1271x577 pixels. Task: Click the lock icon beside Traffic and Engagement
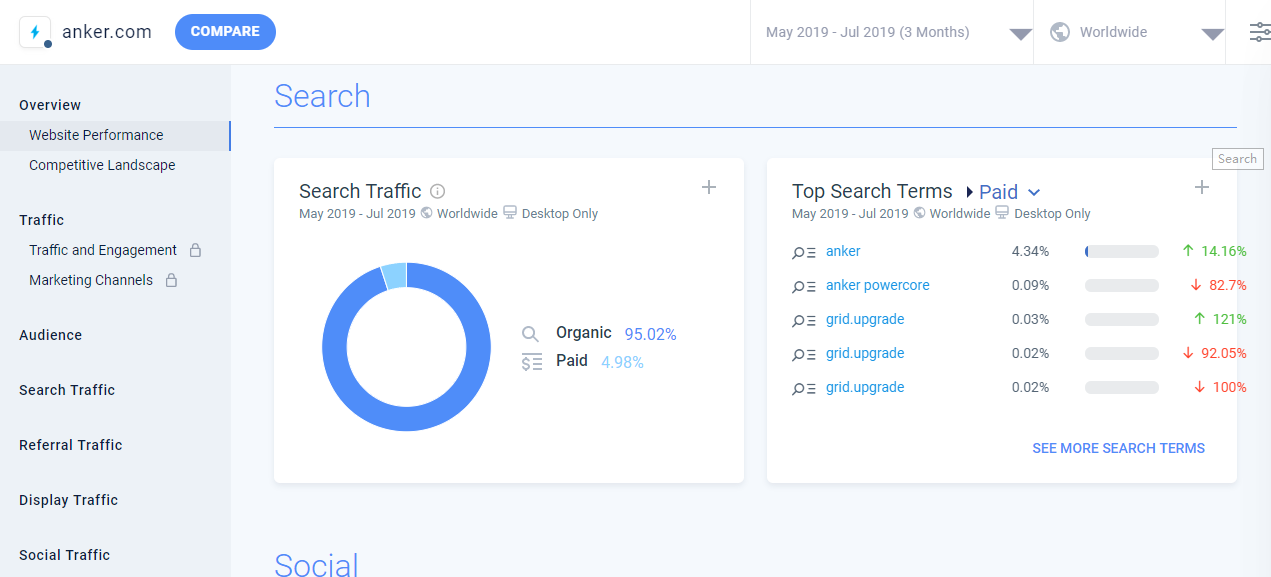point(196,250)
